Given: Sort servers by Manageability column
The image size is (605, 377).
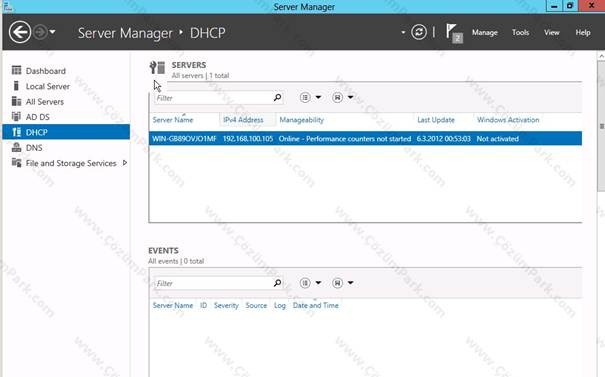Looking at the screenshot, I should [301, 120].
